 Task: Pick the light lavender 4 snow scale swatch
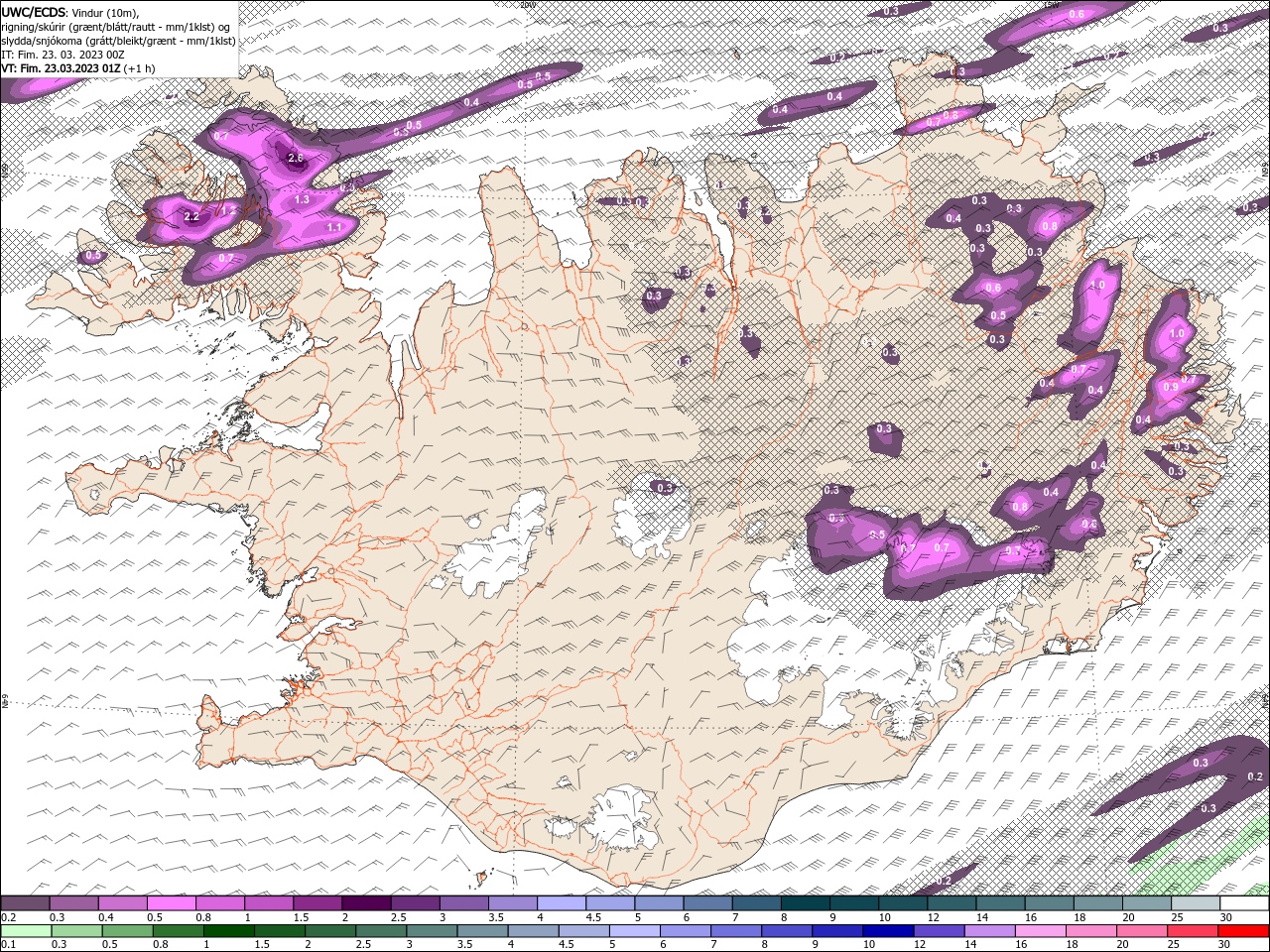coord(562,903)
